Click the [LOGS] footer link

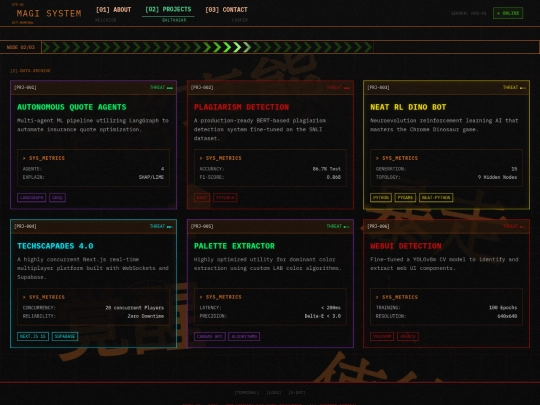[274, 393]
